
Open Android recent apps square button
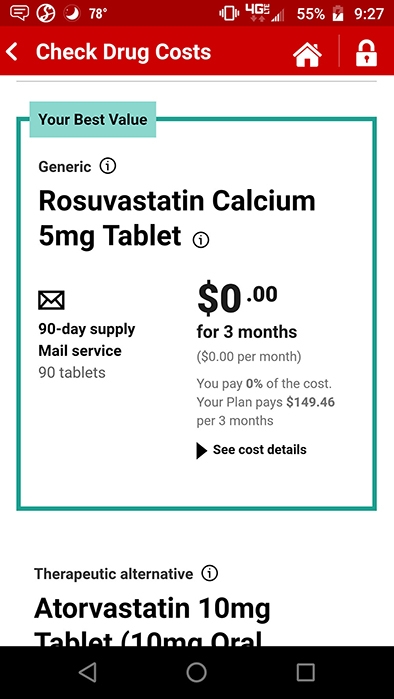[x=305, y=672]
